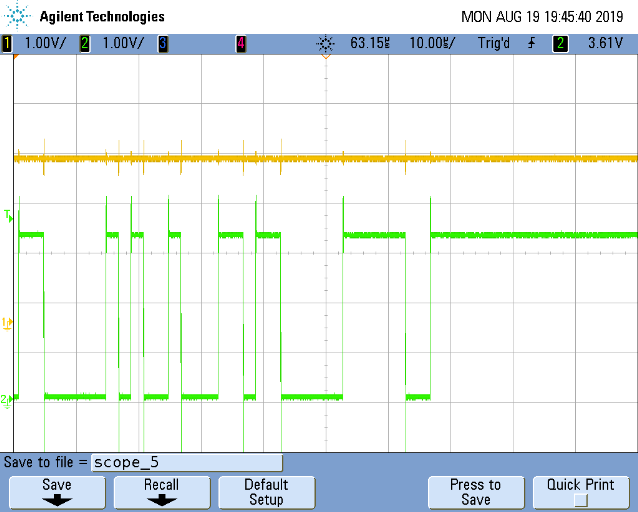
Task: Click the scope_5 file name field
Action: pyautogui.click(x=187, y=463)
